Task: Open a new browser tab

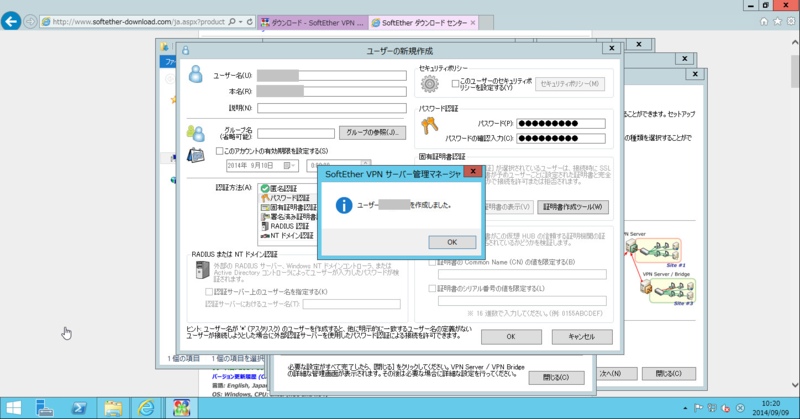Action: (x=486, y=22)
